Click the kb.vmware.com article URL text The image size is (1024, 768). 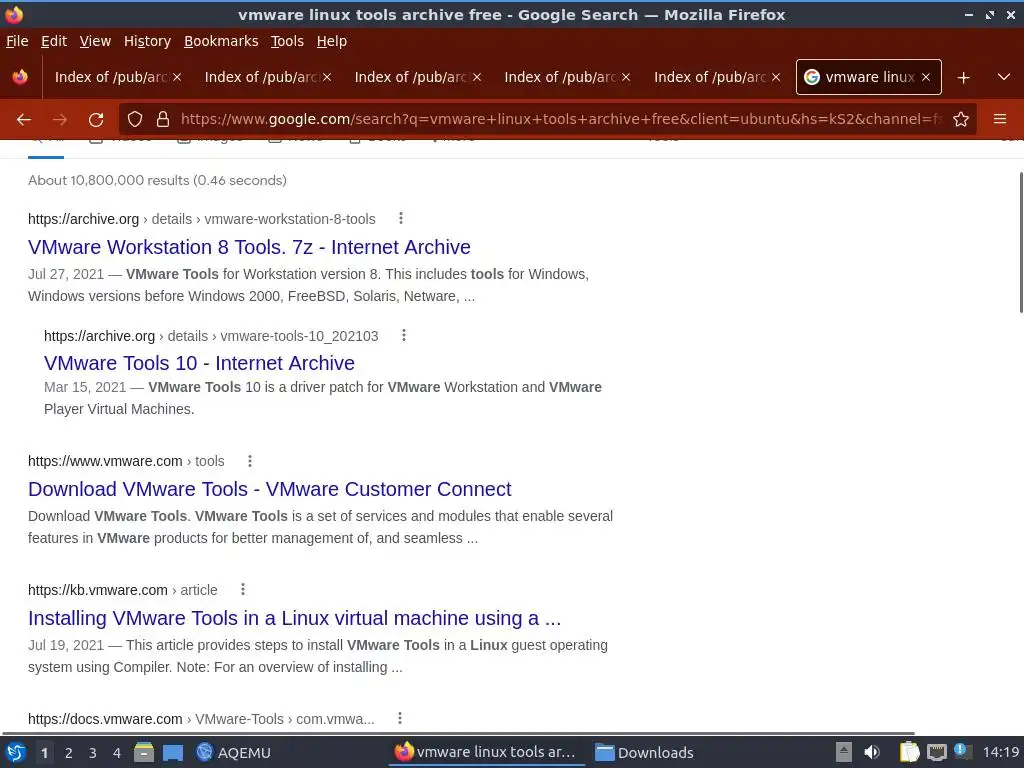[123, 590]
